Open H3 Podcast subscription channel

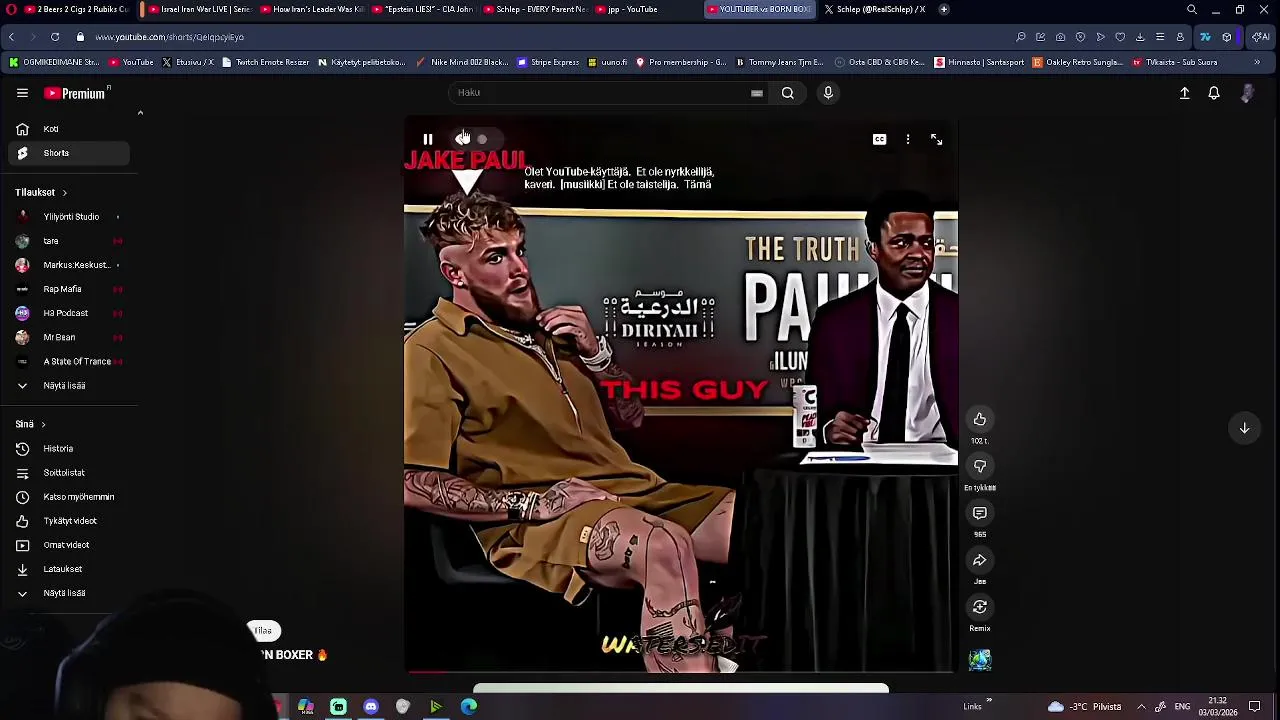69,313
